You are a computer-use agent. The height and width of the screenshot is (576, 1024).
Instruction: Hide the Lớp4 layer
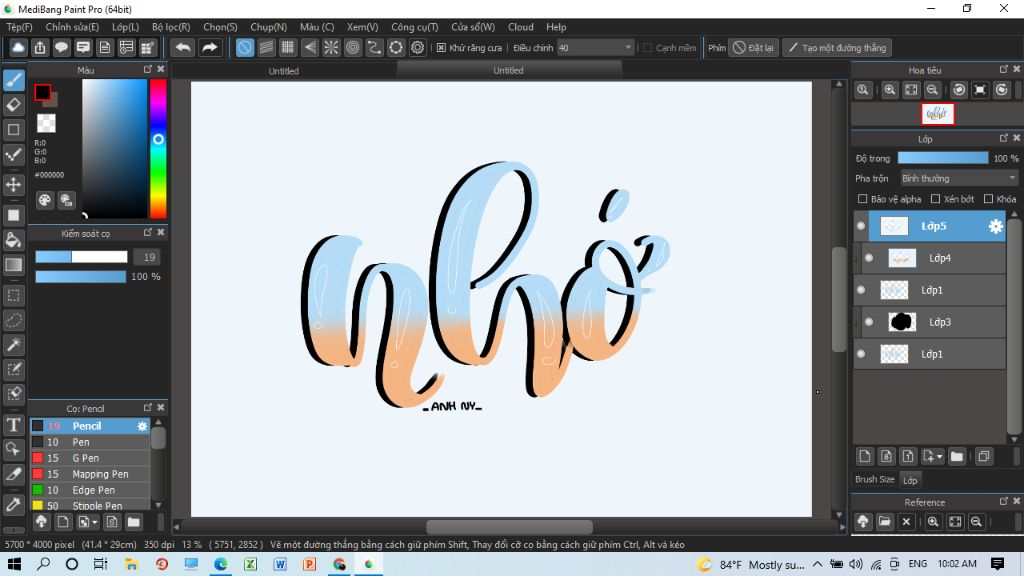[869, 258]
